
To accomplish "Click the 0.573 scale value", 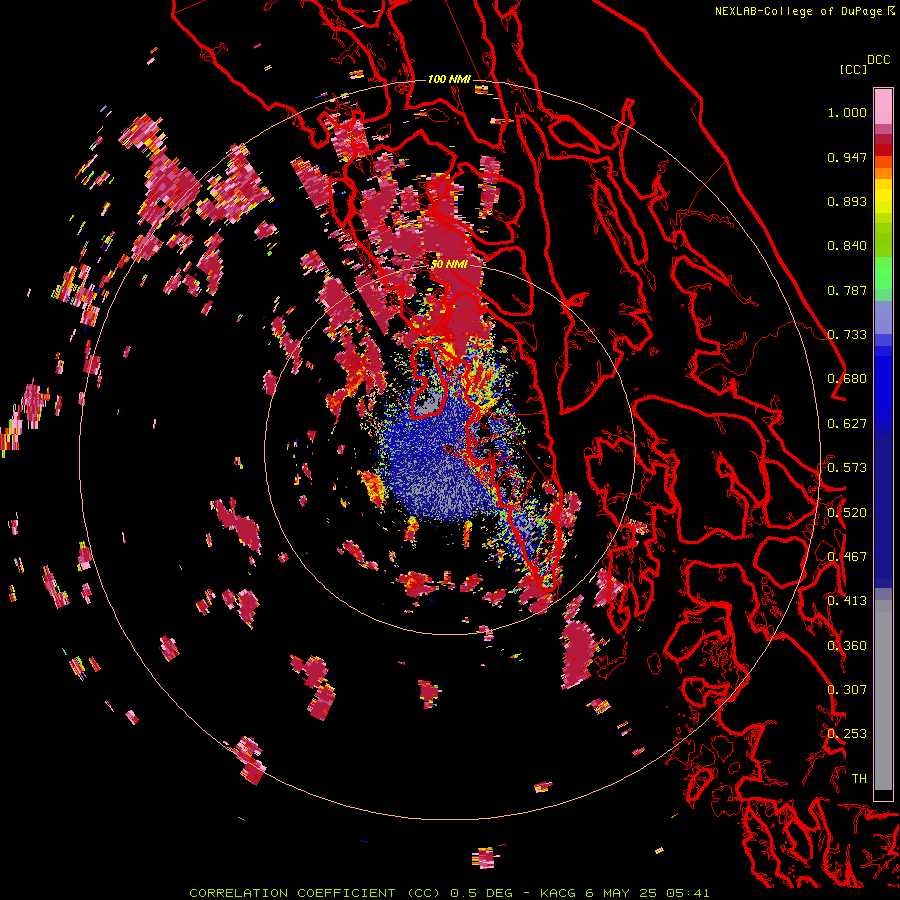I will [847, 468].
